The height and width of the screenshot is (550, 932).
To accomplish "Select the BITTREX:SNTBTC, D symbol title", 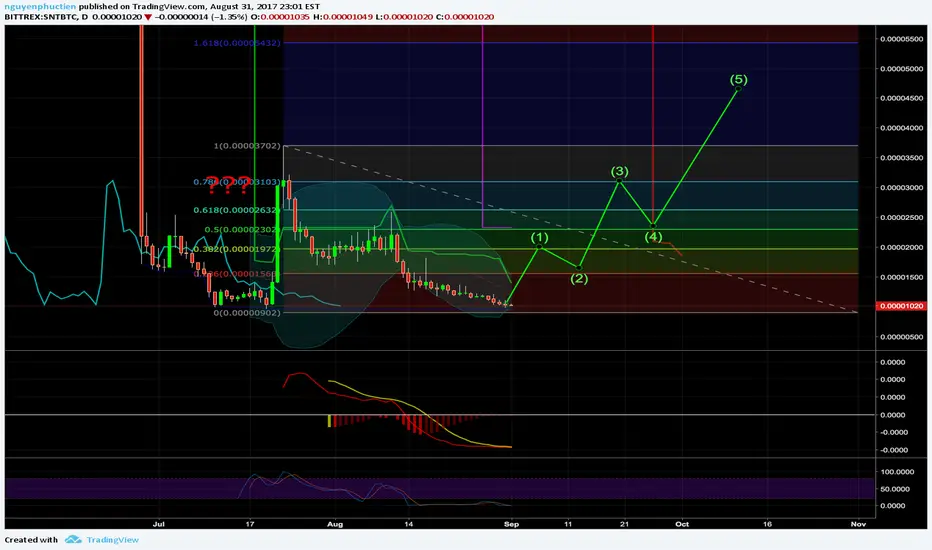I will [46, 17].
